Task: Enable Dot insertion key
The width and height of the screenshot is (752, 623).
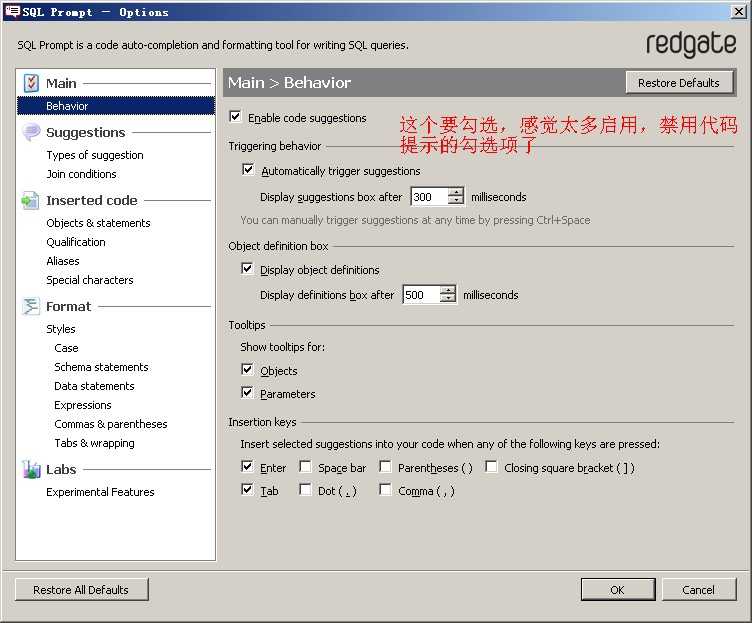Action: coord(305,489)
